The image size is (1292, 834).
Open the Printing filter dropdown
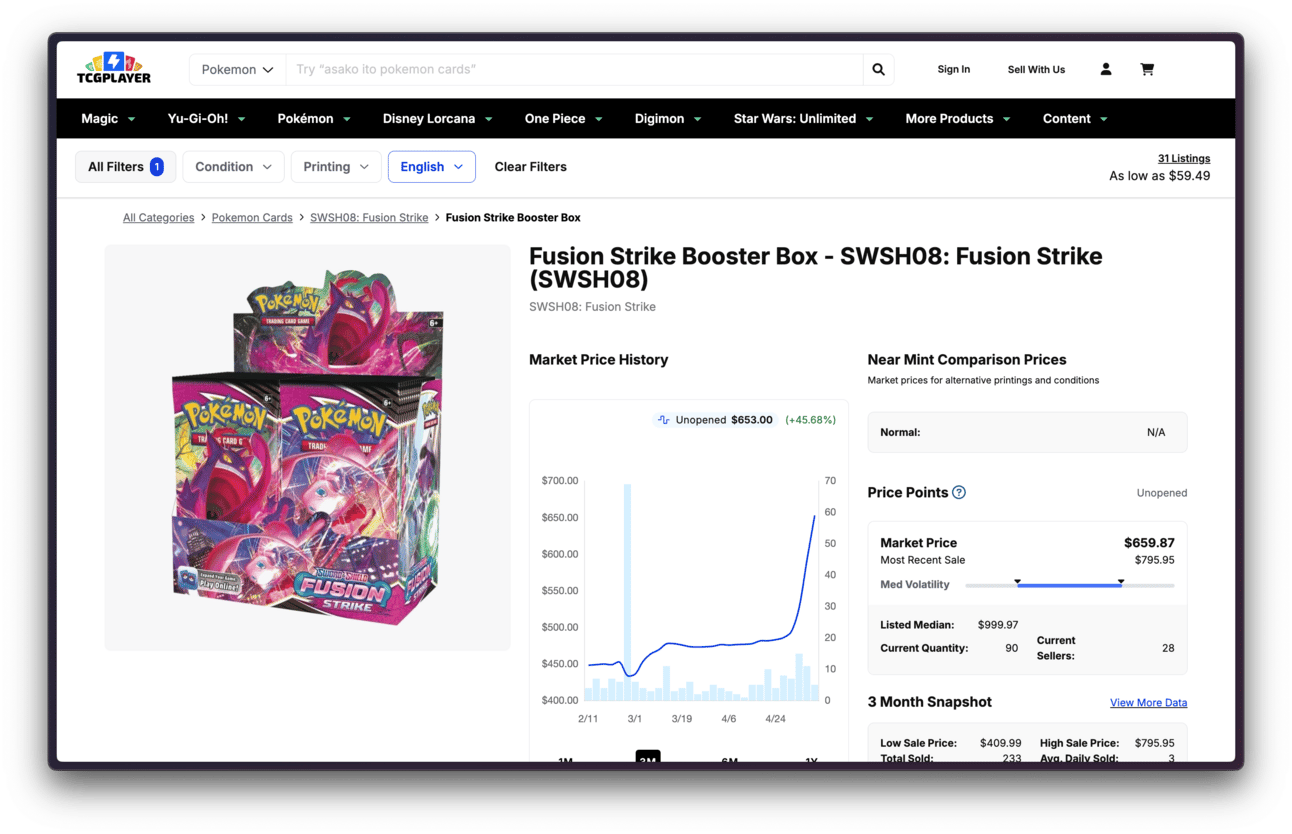(336, 167)
